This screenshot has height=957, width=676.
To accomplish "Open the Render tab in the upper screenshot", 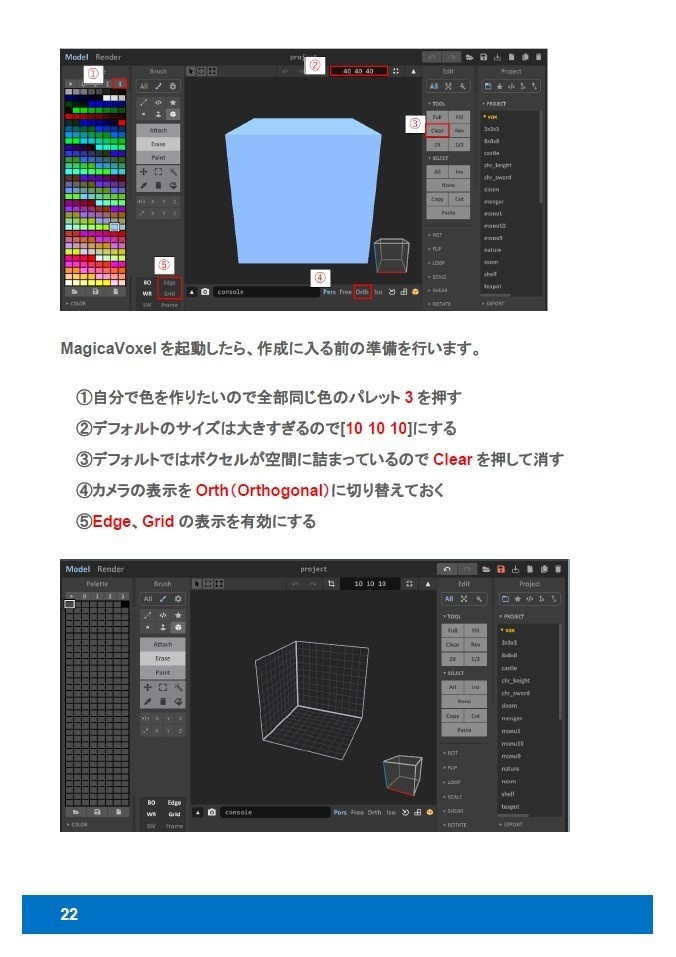I will pyautogui.click(x=108, y=57).
